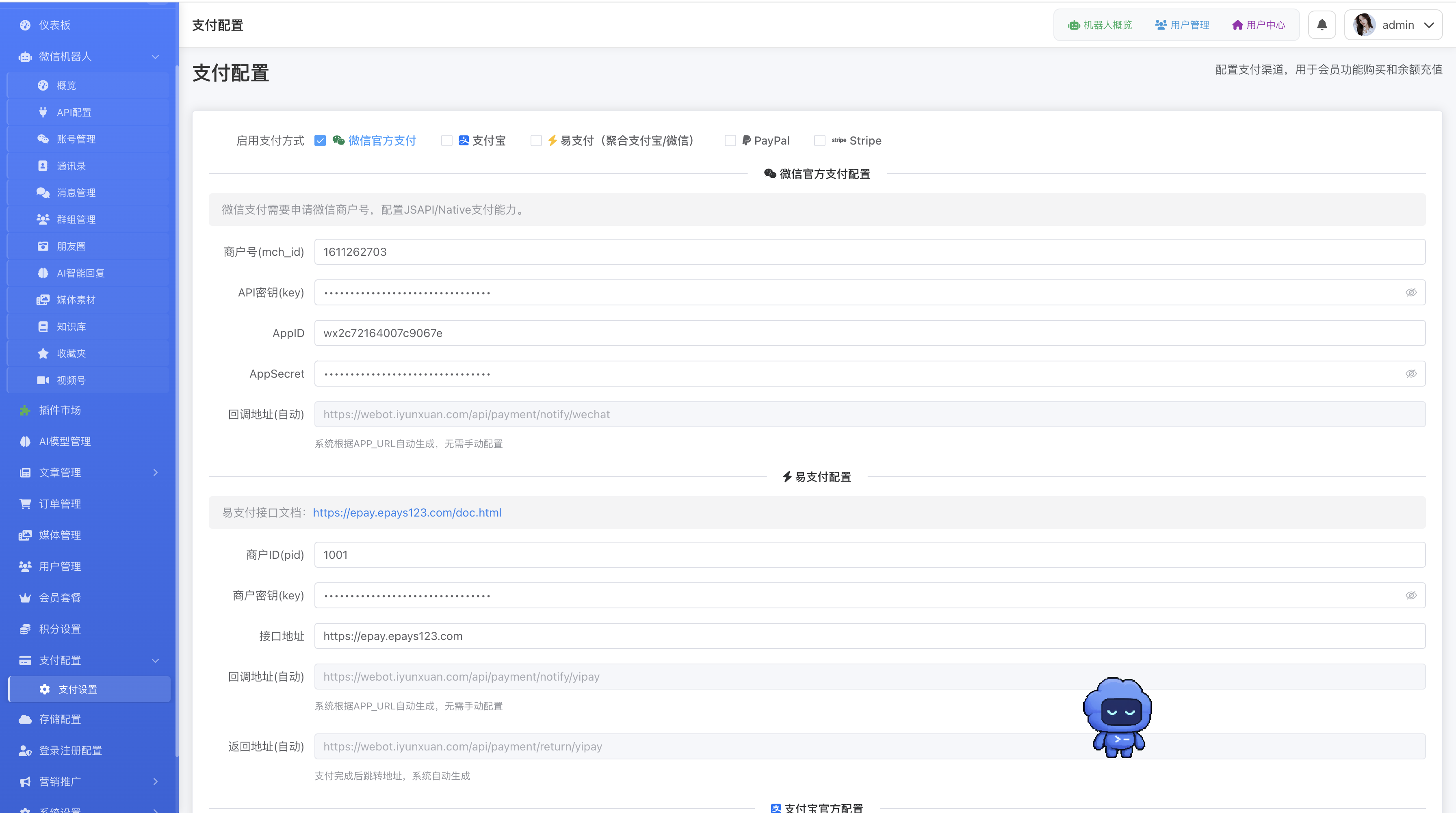Open 机器人概览 in top bar

click(x=1099, y=25)
